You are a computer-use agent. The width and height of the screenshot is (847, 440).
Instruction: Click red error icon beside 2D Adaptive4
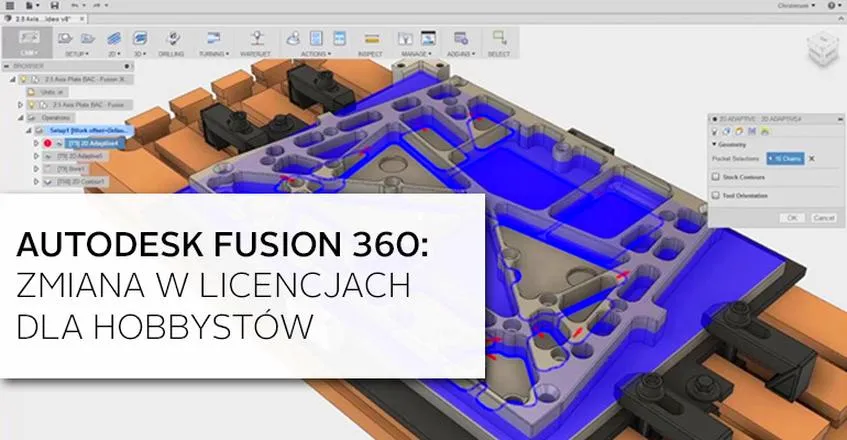[48, 144]
